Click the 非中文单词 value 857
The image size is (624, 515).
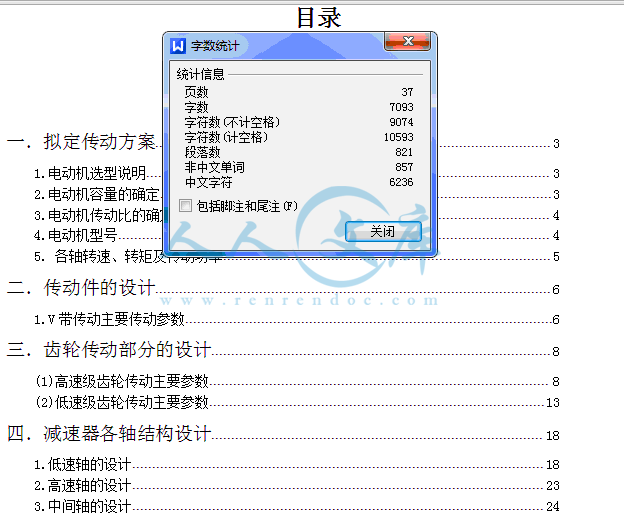tap(404, 167)
